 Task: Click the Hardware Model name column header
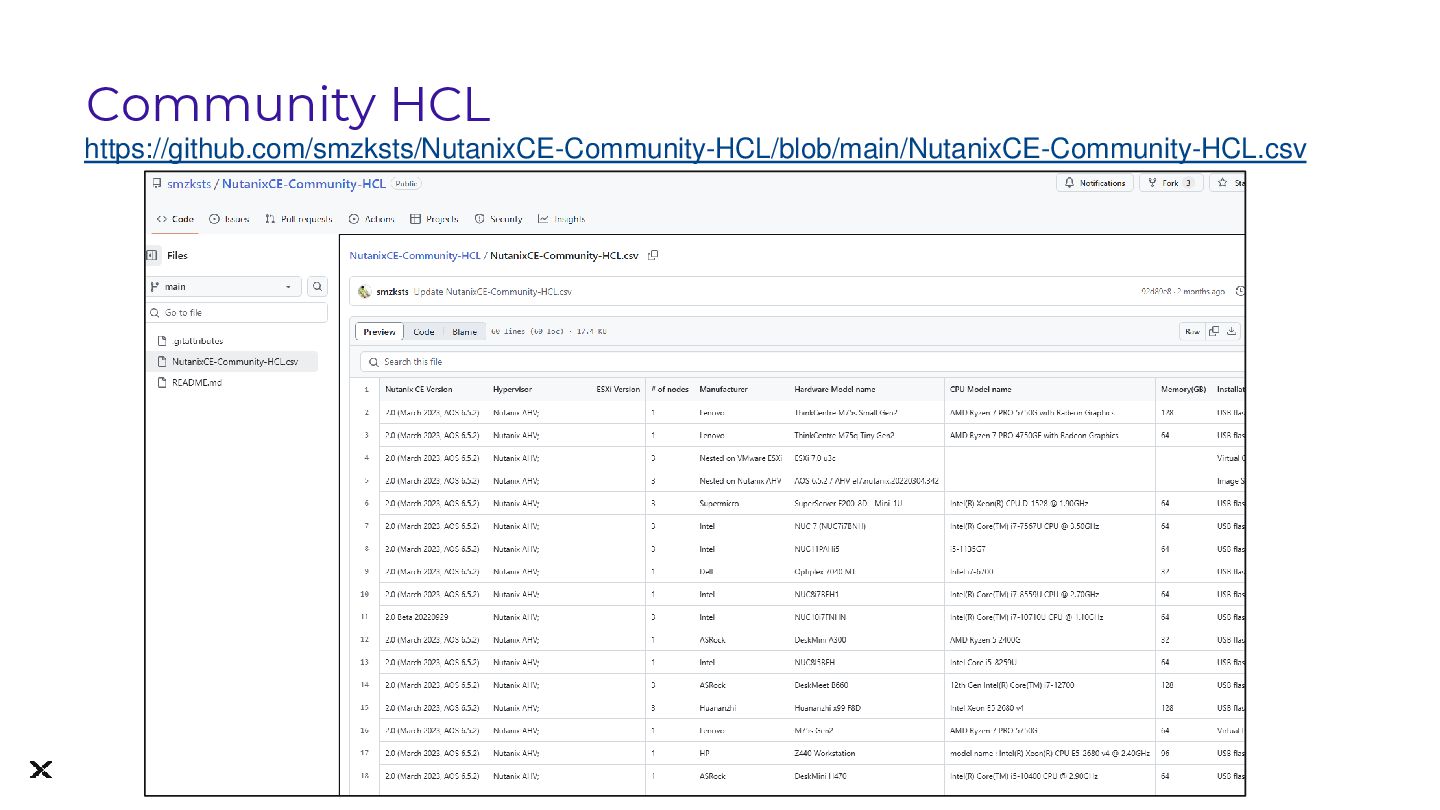(834, 390)
